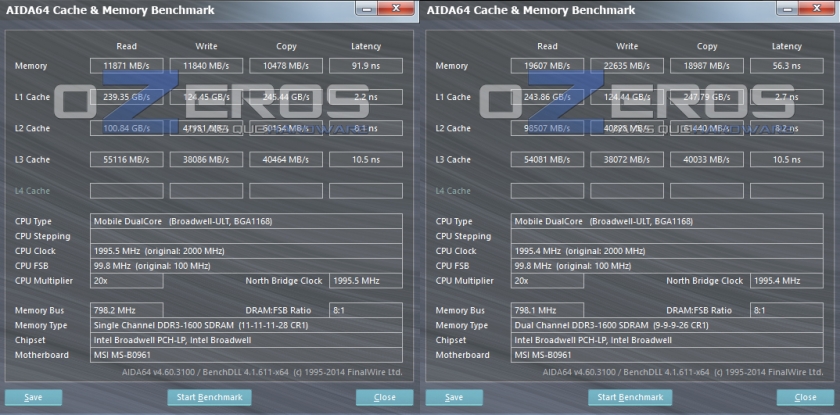Click L3 Cache Read value 54081 MB/s
This screenshot has width=840, height=415.
tap(547, 160)
